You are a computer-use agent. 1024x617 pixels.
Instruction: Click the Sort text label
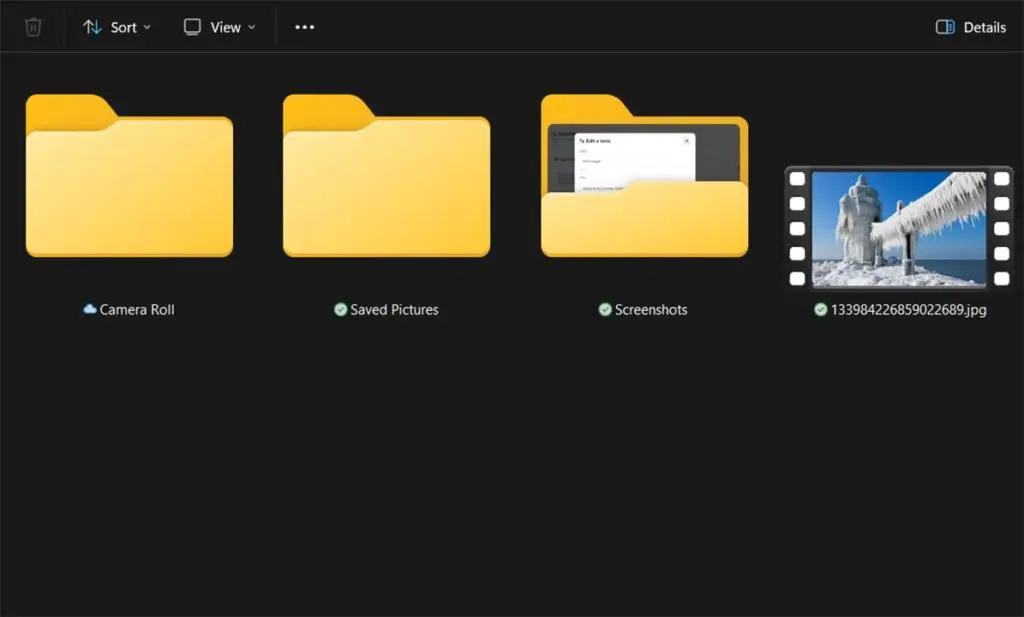123,27
